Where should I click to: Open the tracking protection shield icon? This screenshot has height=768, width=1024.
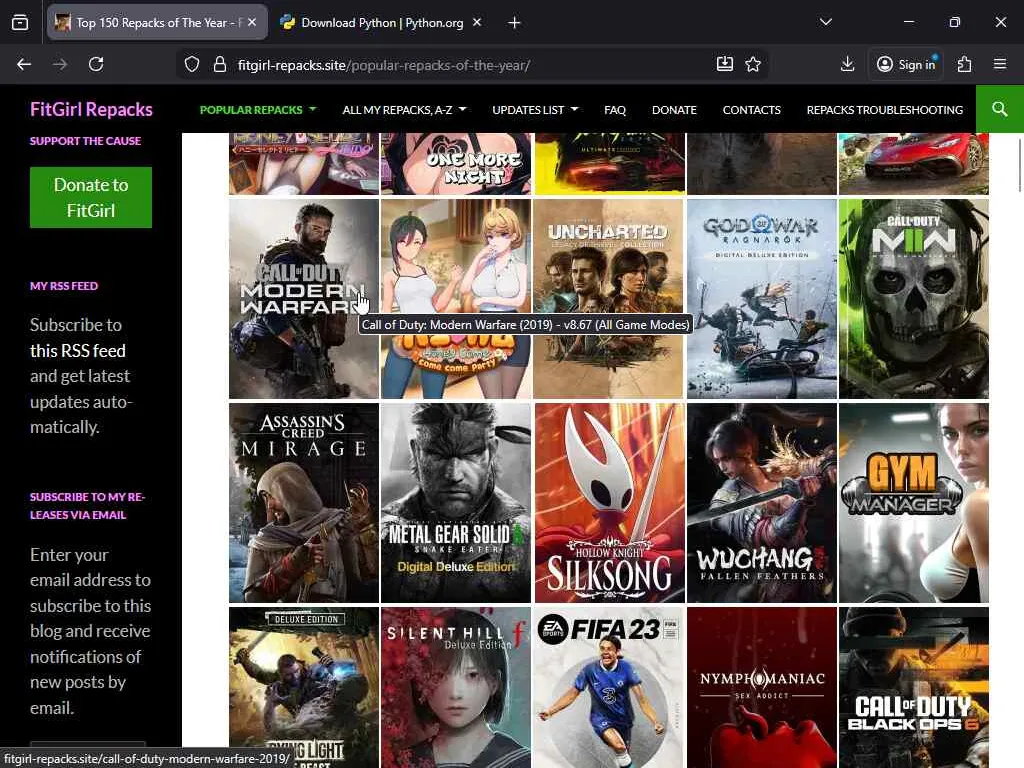tap(191, 64)
